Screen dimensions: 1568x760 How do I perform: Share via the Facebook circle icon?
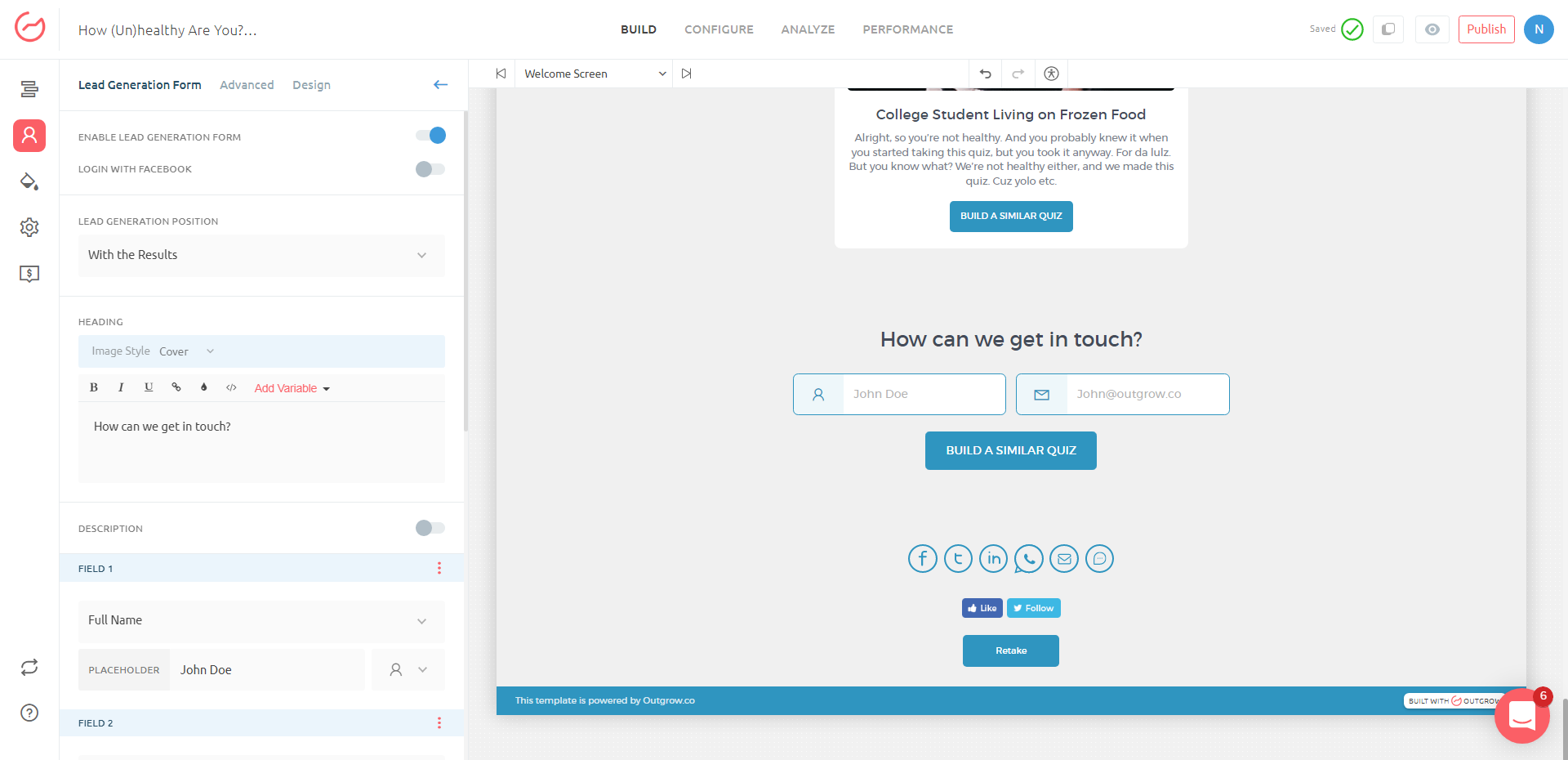922,559
